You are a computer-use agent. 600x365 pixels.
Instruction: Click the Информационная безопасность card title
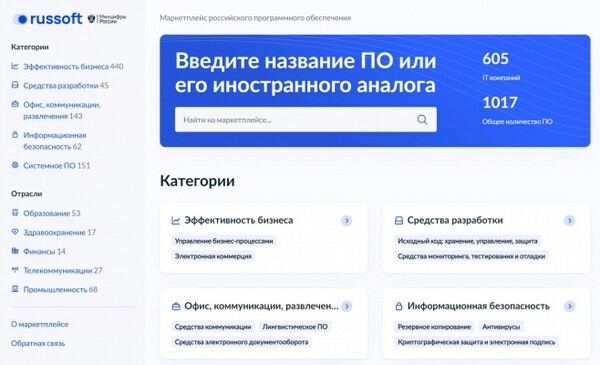click(x=478, y=306)
